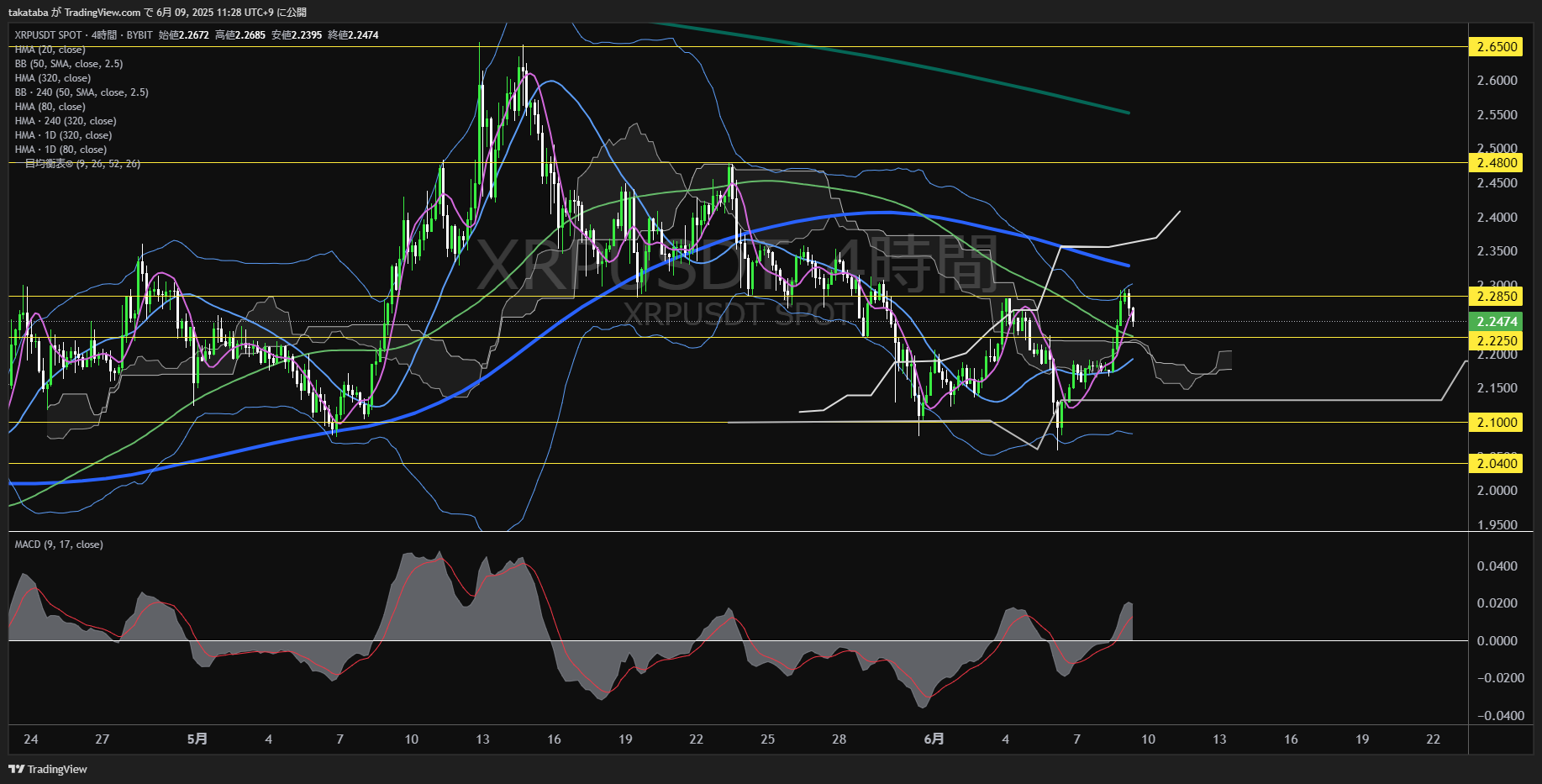1542x784 pixels.
Task: Select the BB (50, SMA, close, 2.5) legend
Action: pos(69,64)
